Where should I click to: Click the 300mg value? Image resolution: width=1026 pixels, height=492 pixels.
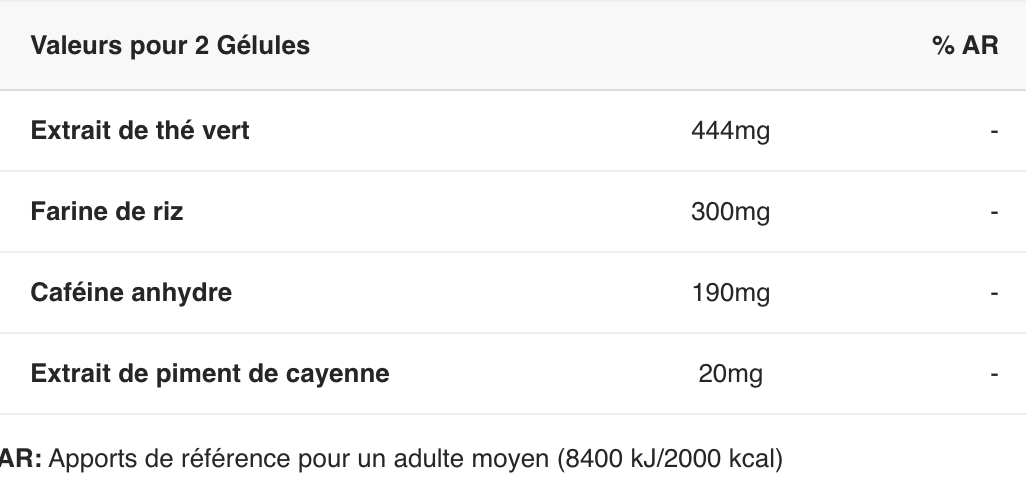tap(730, 213)
